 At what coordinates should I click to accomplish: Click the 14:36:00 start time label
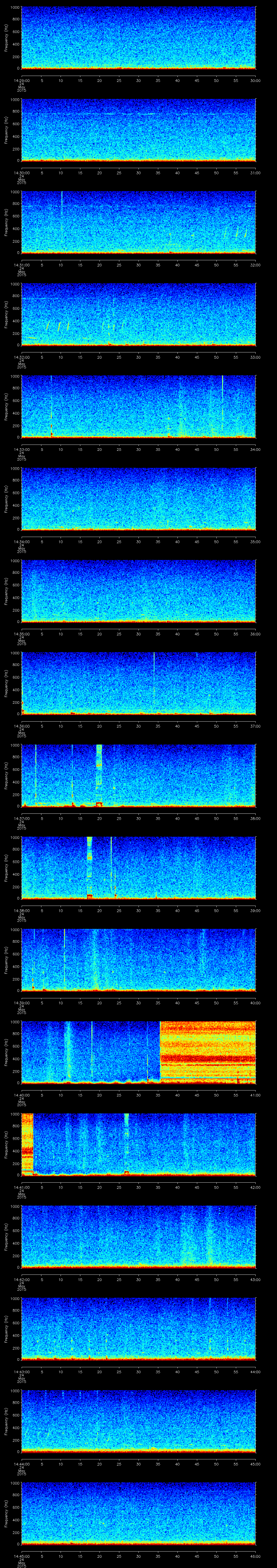click(21, 726)
